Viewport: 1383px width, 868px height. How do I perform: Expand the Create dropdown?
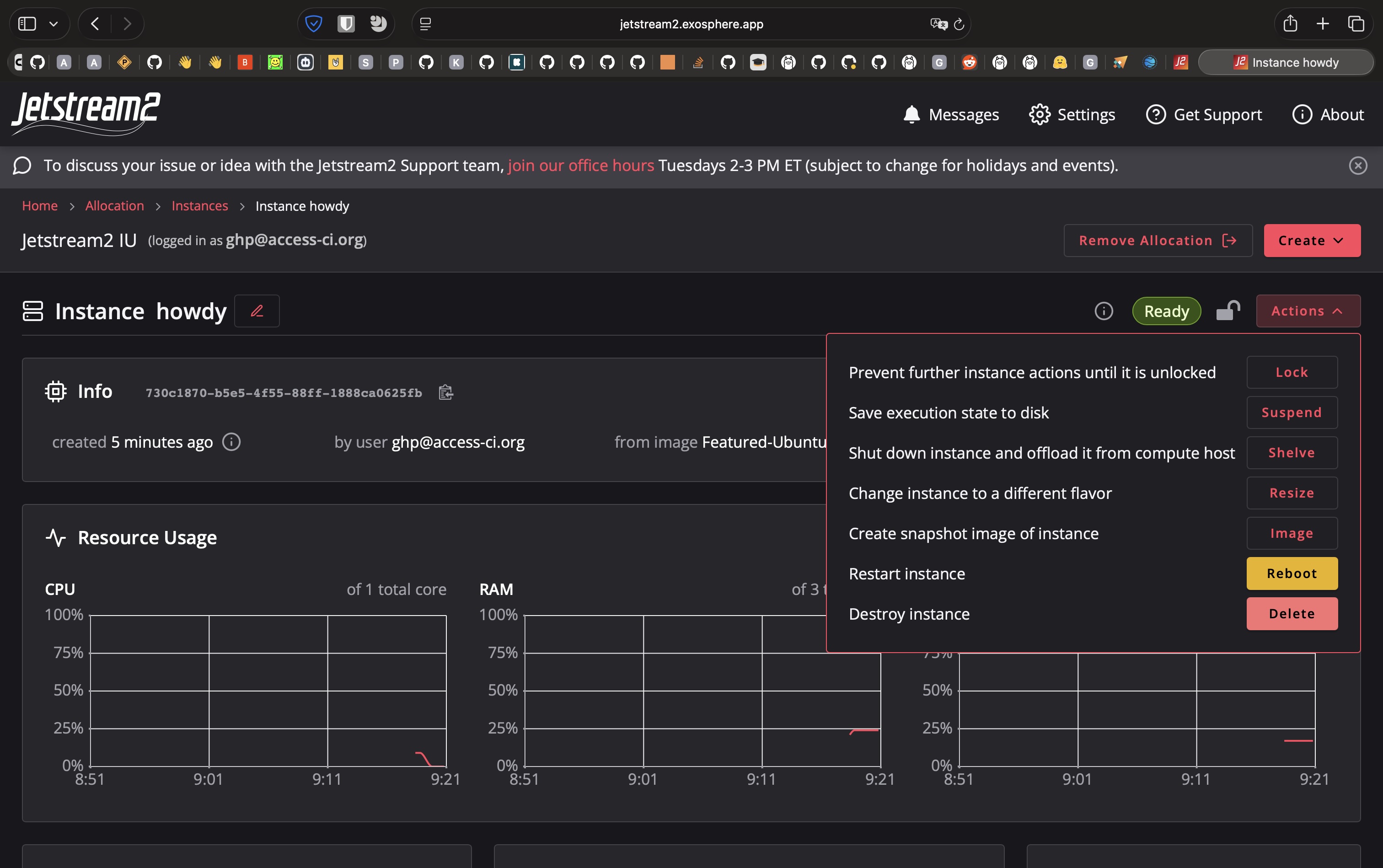(x=1312, y=240)
